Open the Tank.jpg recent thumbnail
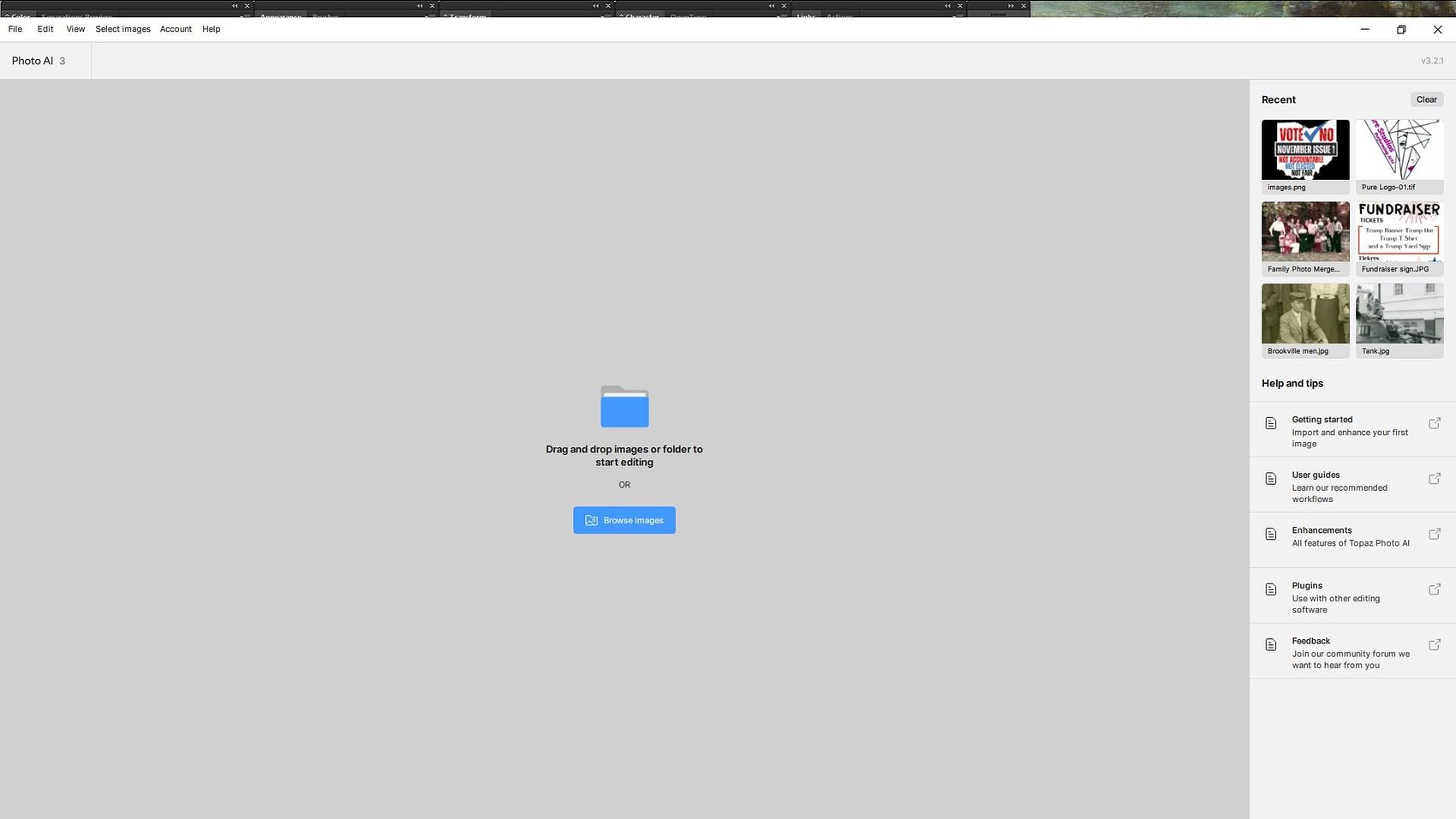The width and height of the screenshot is (1456, 819). (x=1399, y=314)
